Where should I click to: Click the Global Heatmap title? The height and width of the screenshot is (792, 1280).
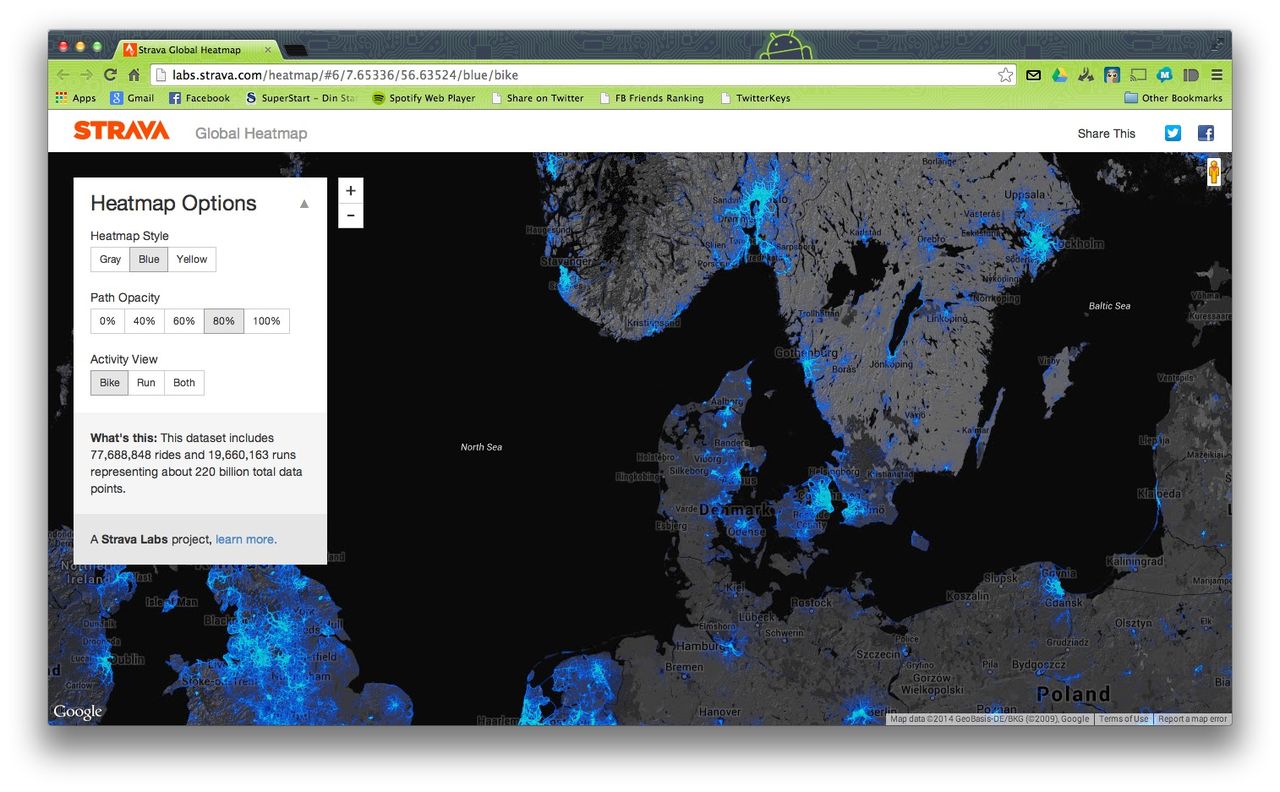point(251,133)
